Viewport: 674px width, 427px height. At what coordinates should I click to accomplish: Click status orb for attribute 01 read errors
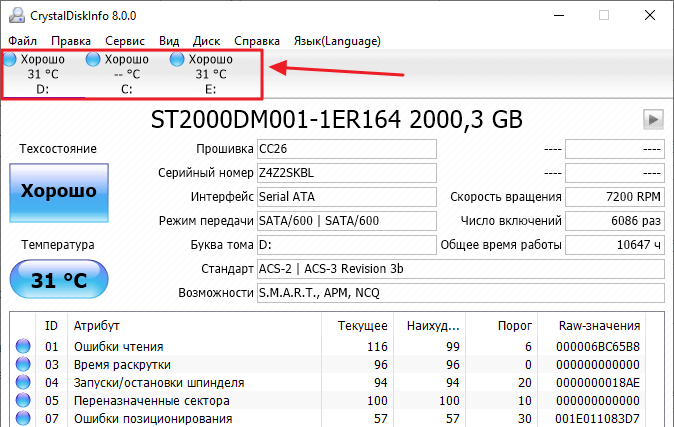point(22,347)
